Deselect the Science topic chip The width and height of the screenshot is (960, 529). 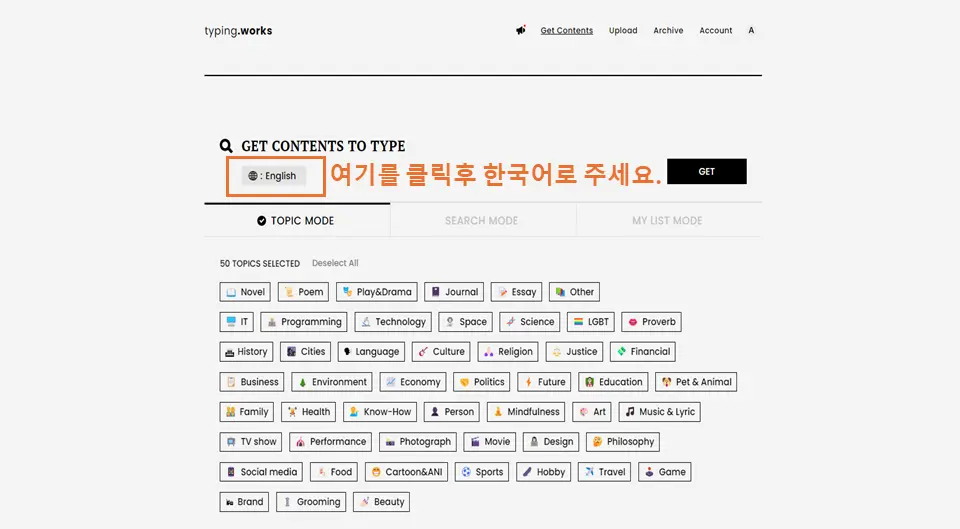(530, 322)
